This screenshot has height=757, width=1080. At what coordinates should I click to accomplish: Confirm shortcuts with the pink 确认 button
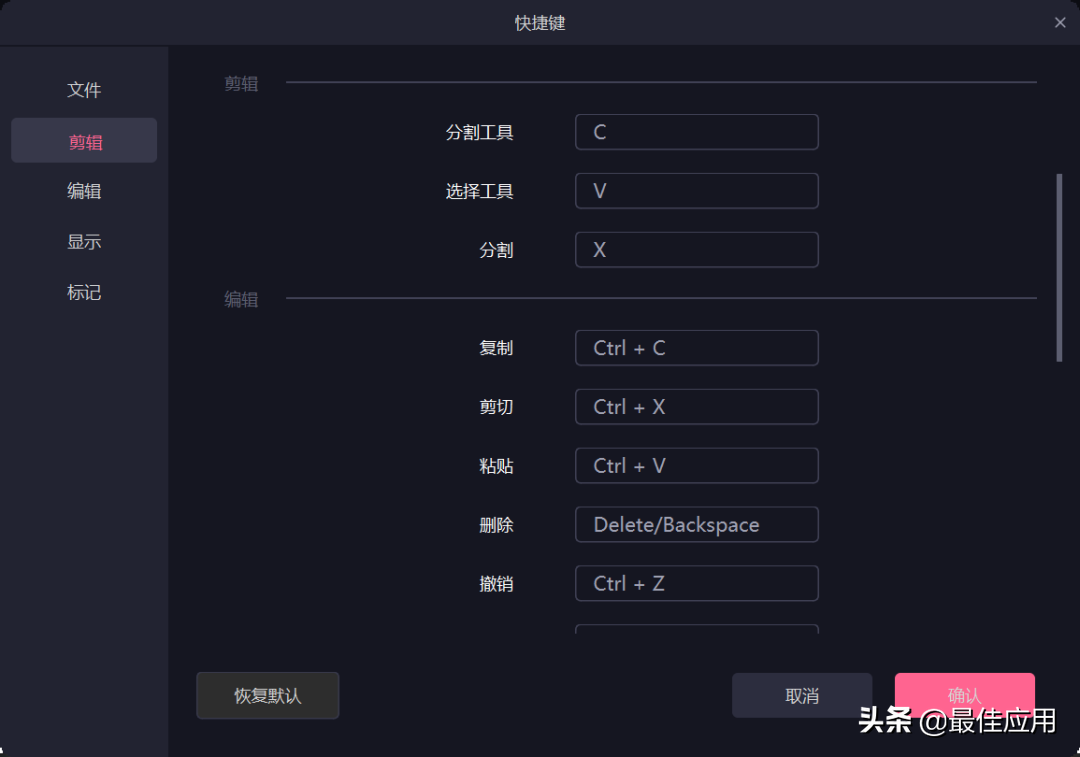964,695
